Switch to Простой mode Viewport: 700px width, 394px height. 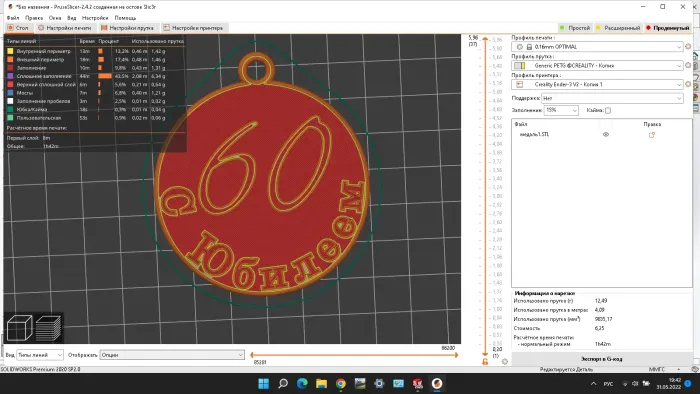(x=575, y=28)
